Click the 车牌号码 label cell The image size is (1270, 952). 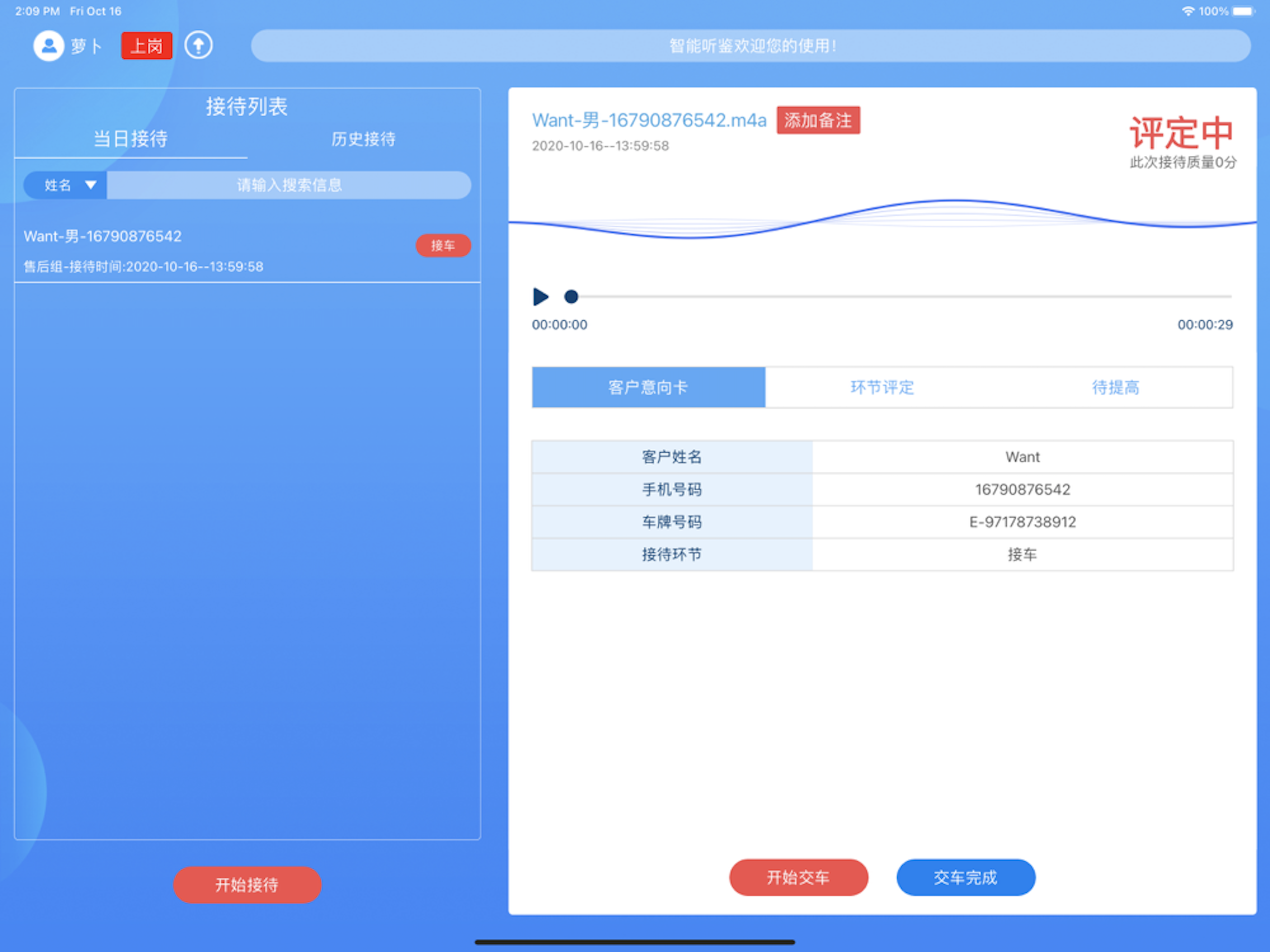672,522
